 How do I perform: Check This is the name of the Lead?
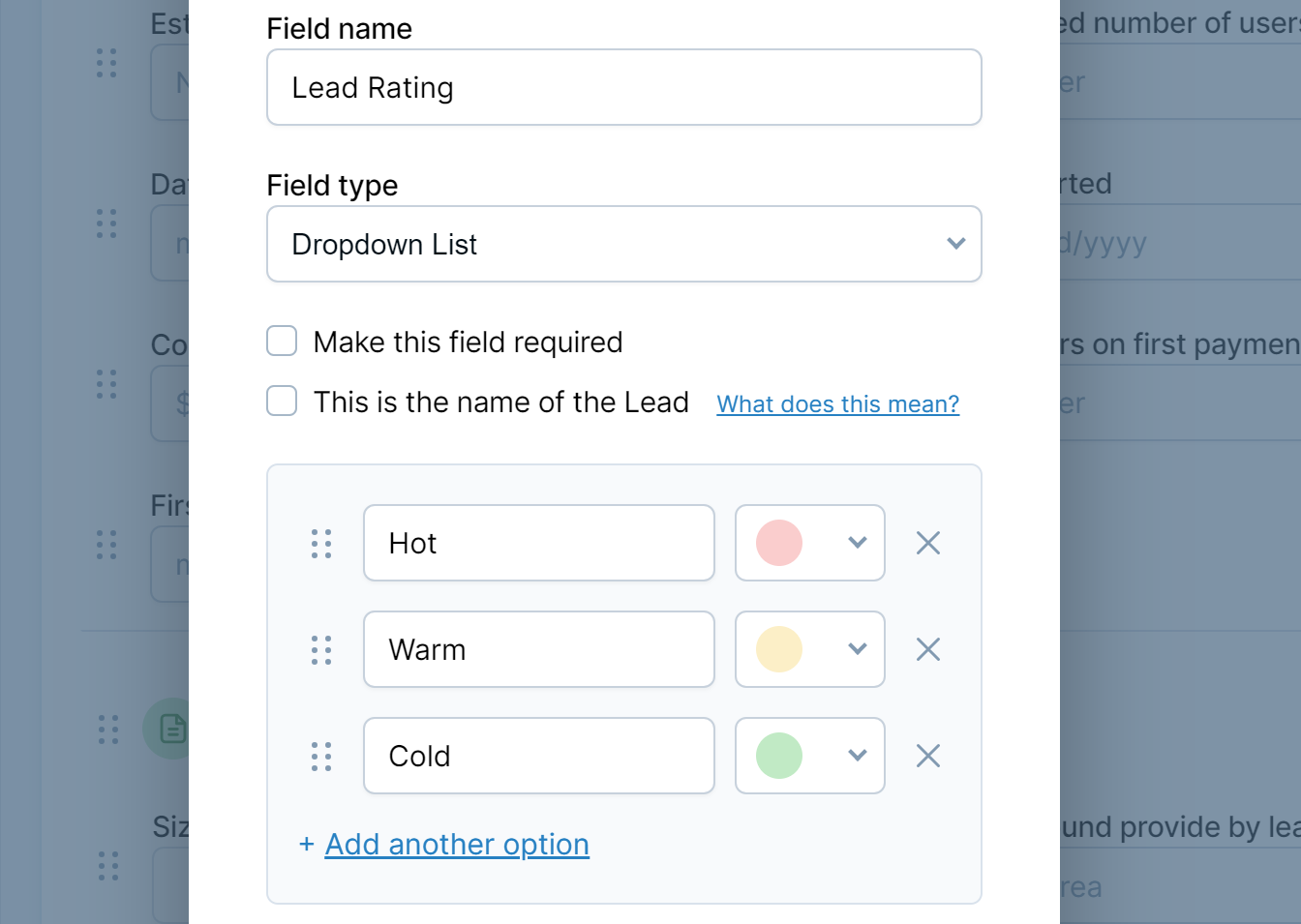click(x=281, y=401)
